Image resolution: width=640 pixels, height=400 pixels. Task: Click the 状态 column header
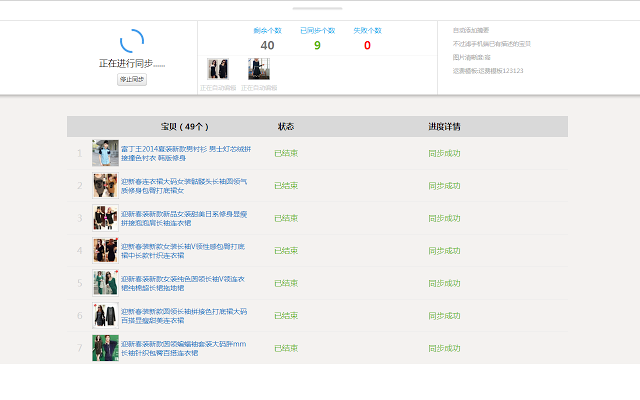pyautogui.click(x=286, y=127)
